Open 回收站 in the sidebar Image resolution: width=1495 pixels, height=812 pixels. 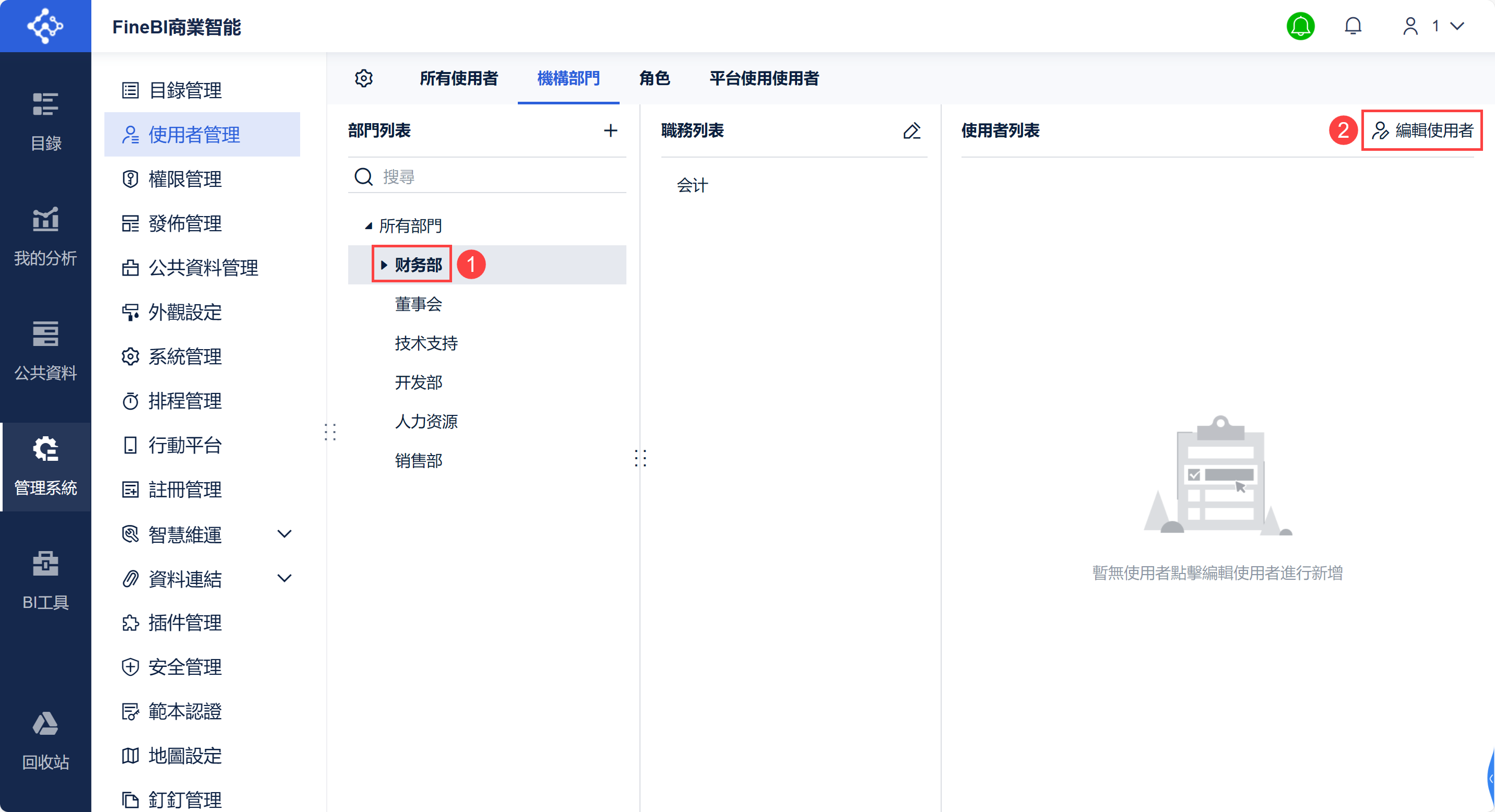click(45, 741)
